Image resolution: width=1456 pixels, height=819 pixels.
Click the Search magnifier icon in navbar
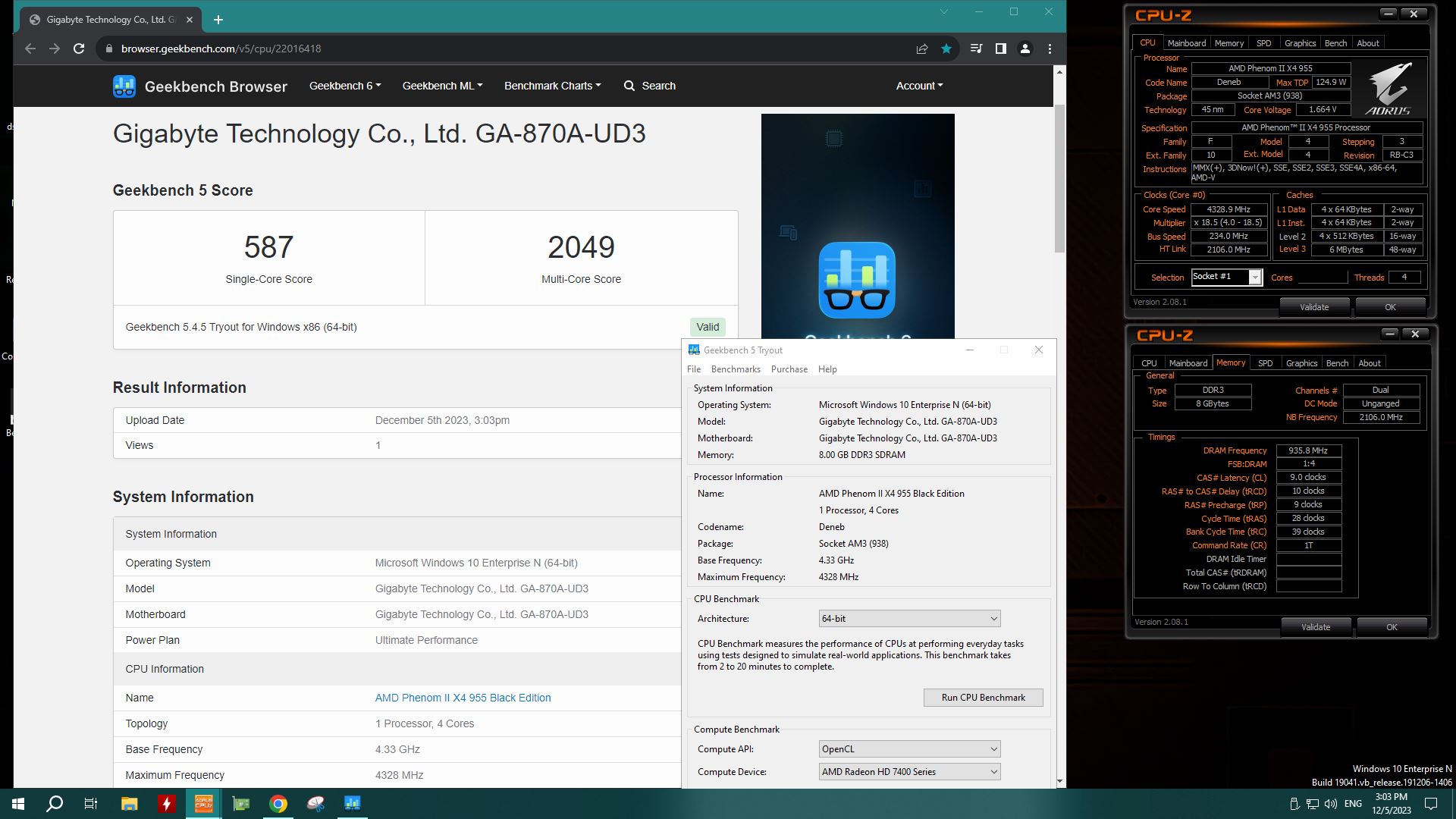(x=629, y=86)
